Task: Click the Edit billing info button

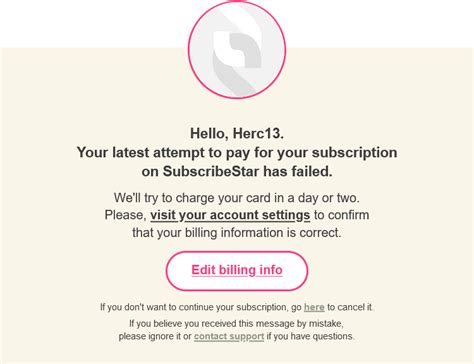Action: (x=237, y=270)
